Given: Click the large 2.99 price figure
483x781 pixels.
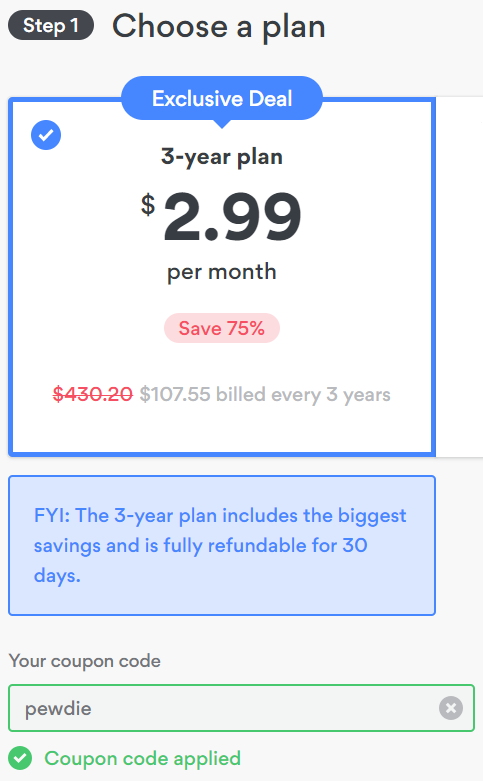Looking at the screenshot, I should point(232,217).
